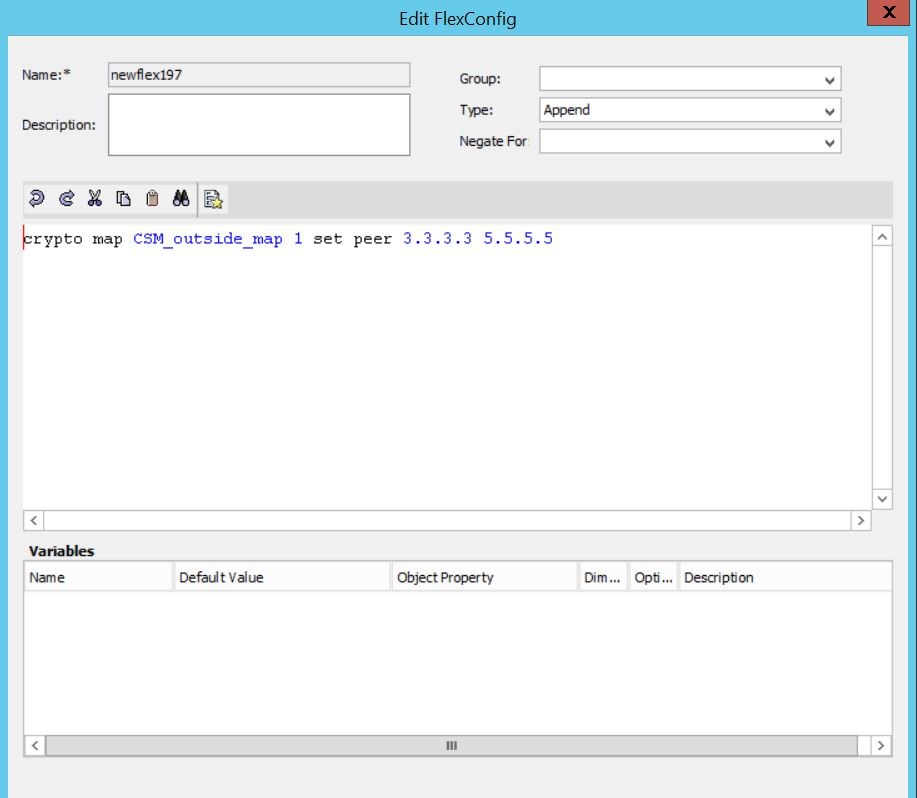Click the Default Value column header
The width and height of the screenshot is (917, 798).
282,577
